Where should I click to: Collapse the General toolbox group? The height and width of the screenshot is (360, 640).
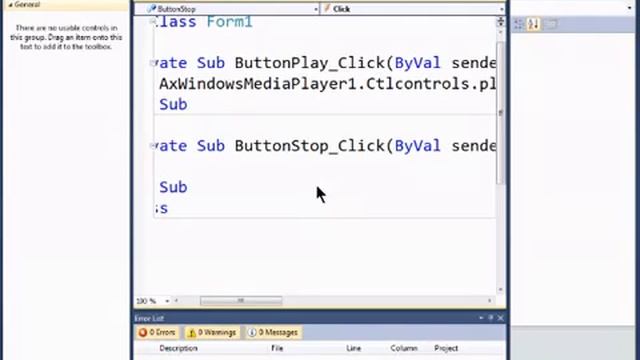pos(10,5)
